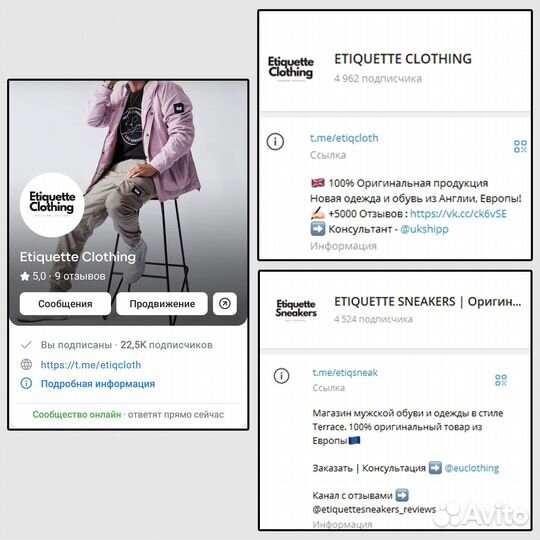Click the Продвижение button
The height and width of the screenshot is (540, 540).
coord(162,304)
